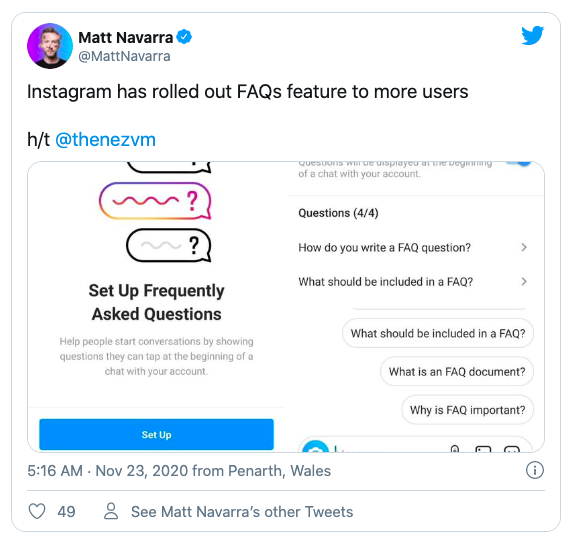Open the @MattNavarra handle
575x540 pixels.
click(x=124, y=56)
